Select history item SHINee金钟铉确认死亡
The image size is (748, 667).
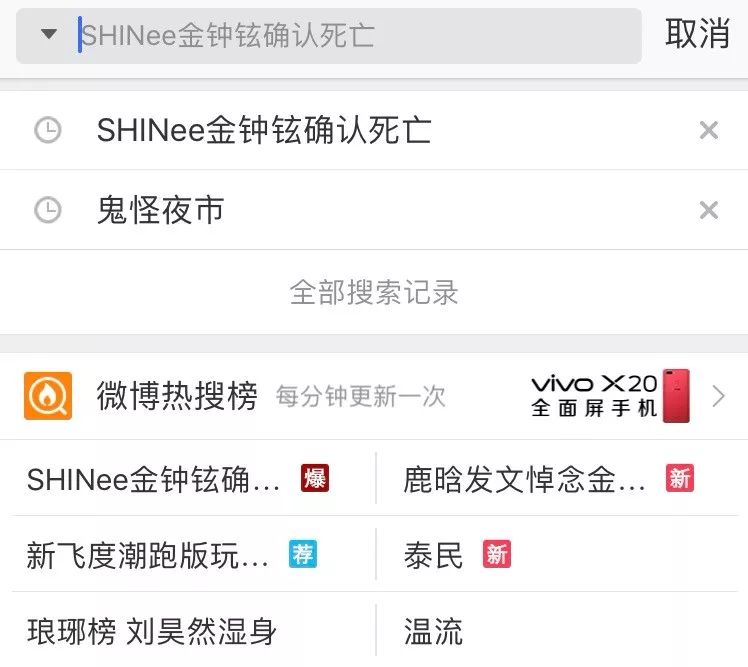pyautogui.click(x=264, y=130)
